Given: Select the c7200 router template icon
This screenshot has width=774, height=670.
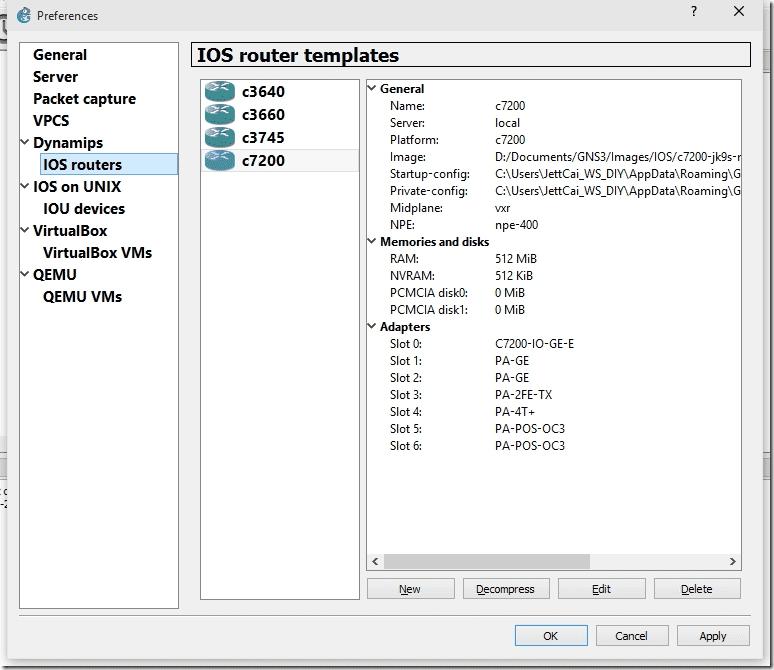Looking at the screenshot, I should (219, 161).
